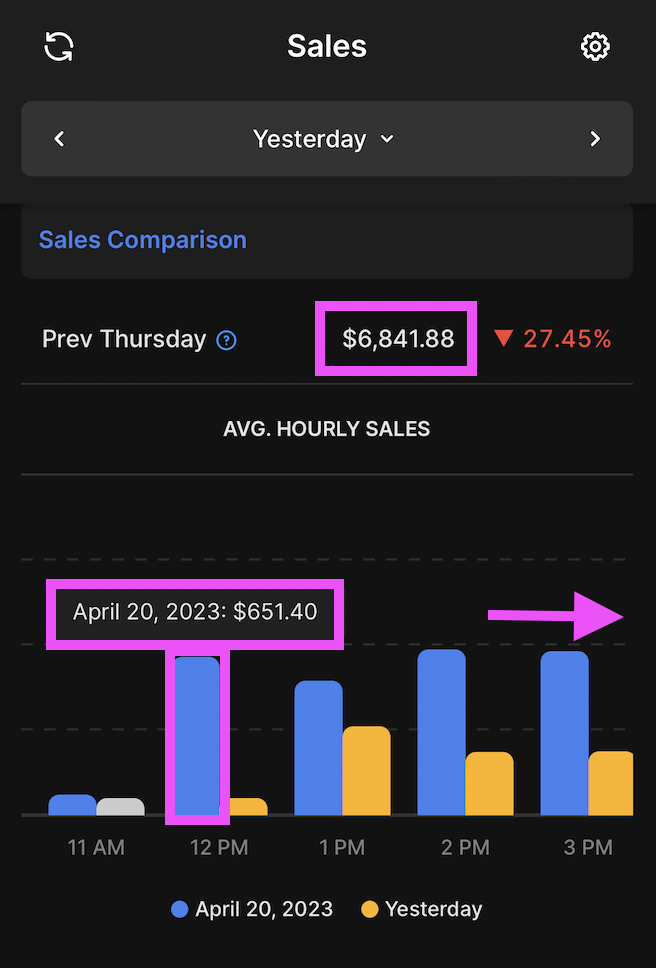Go to previous period with left arrow
The height and width of the screenshot is (968, 656).
(x=59, y=139)
